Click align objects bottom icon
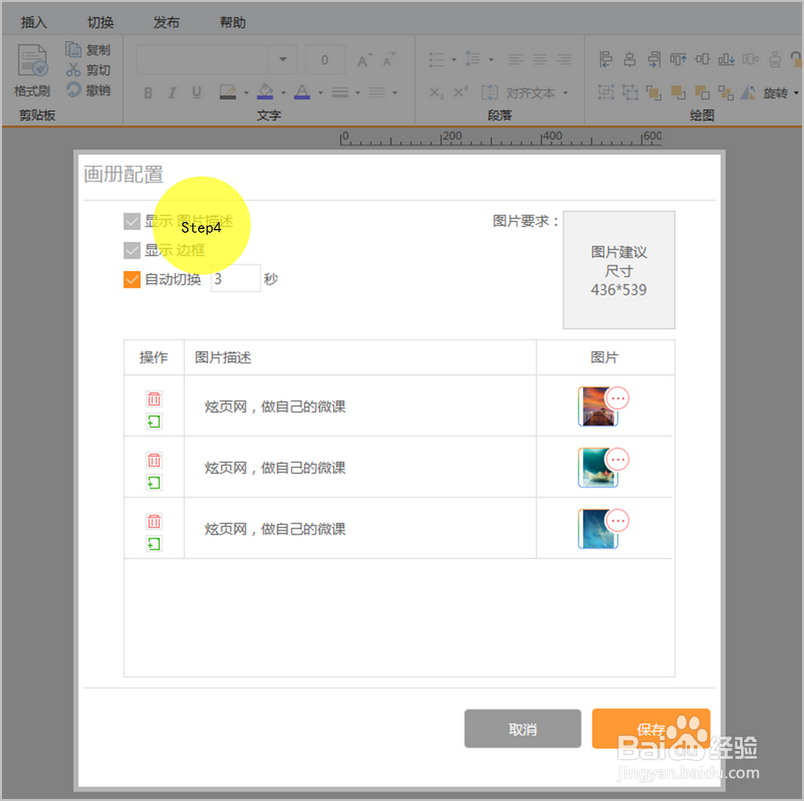Viewport: 804px width, 801px height. [x=726, y=59]
